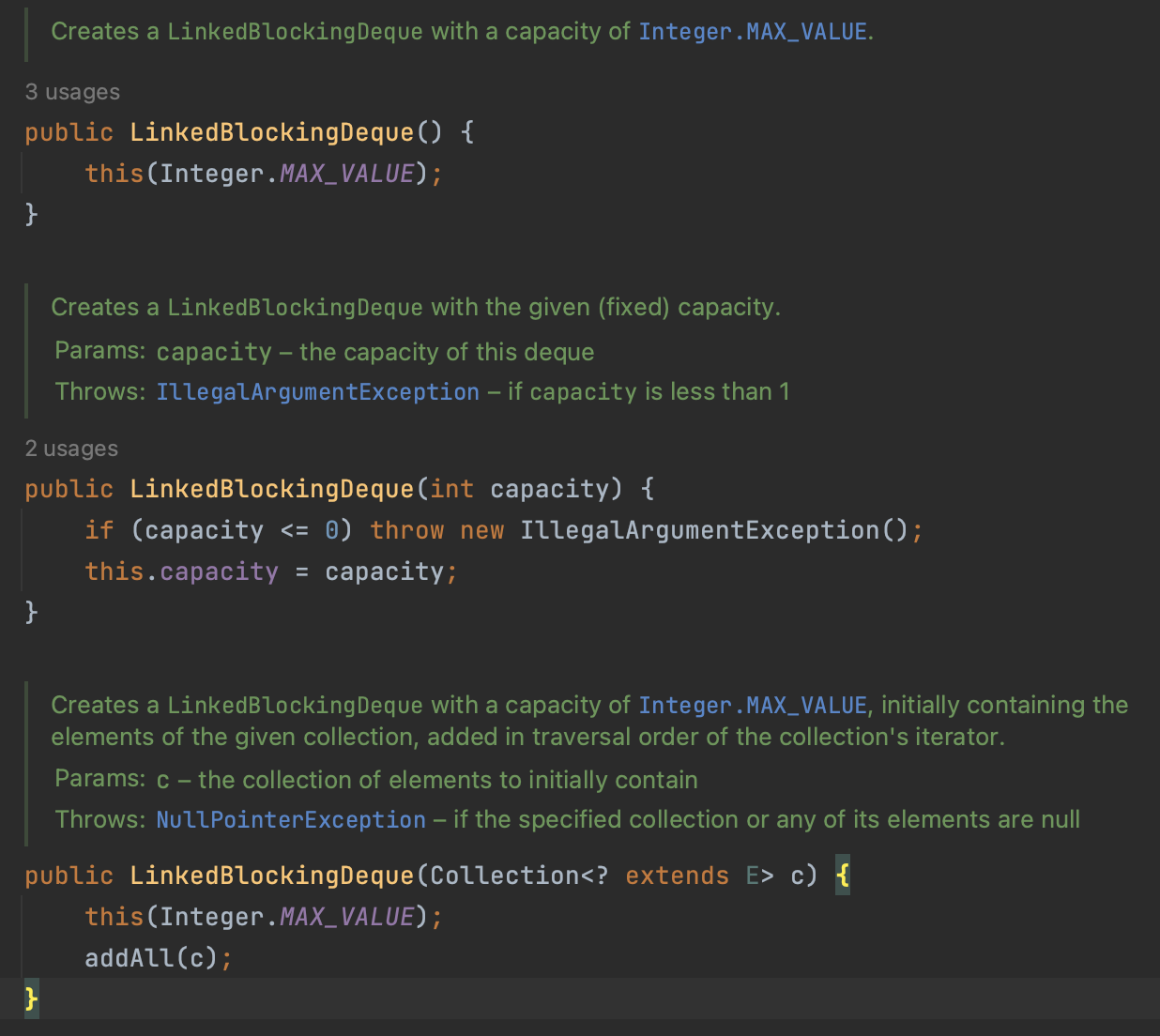Click the 'throw' keyword
This screenshot has height=1036, width=1160.
[x=407, y=530]
